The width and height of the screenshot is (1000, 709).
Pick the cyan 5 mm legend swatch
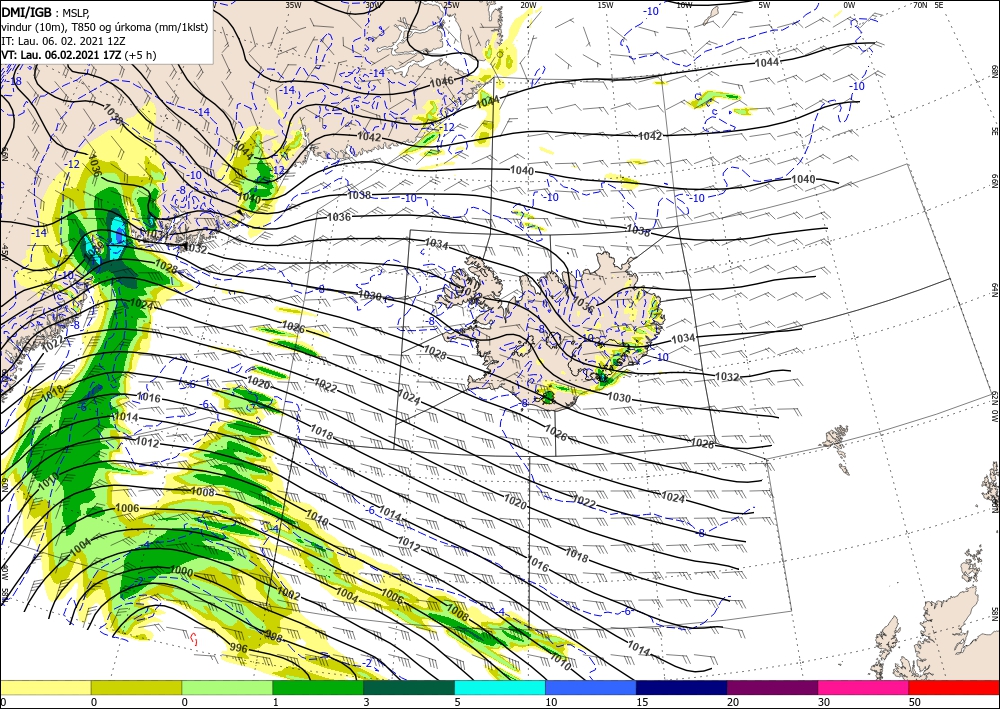point(500,687)
